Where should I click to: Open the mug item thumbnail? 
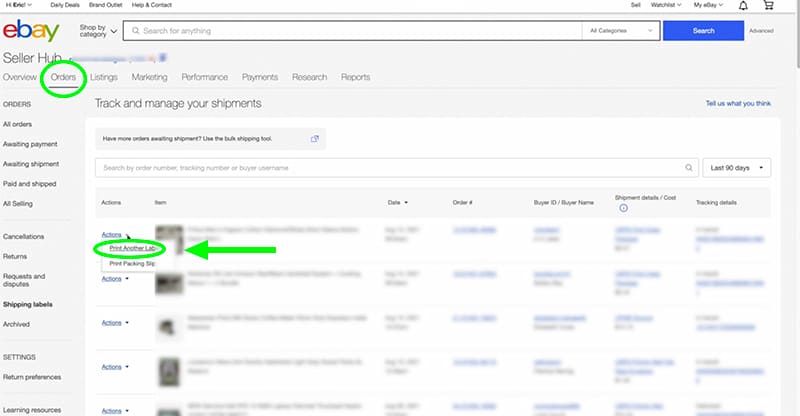click(169, 327)
